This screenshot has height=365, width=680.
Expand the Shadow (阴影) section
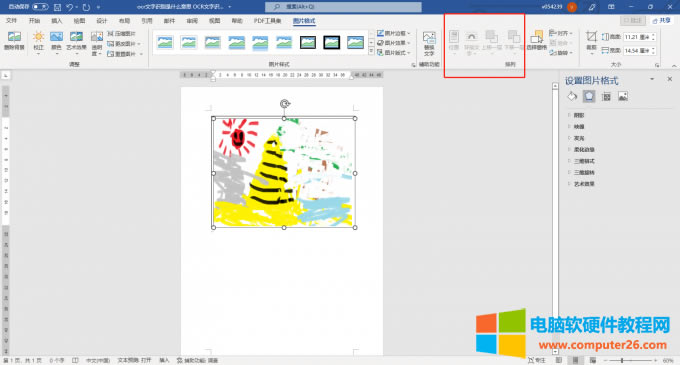(579, 115)
